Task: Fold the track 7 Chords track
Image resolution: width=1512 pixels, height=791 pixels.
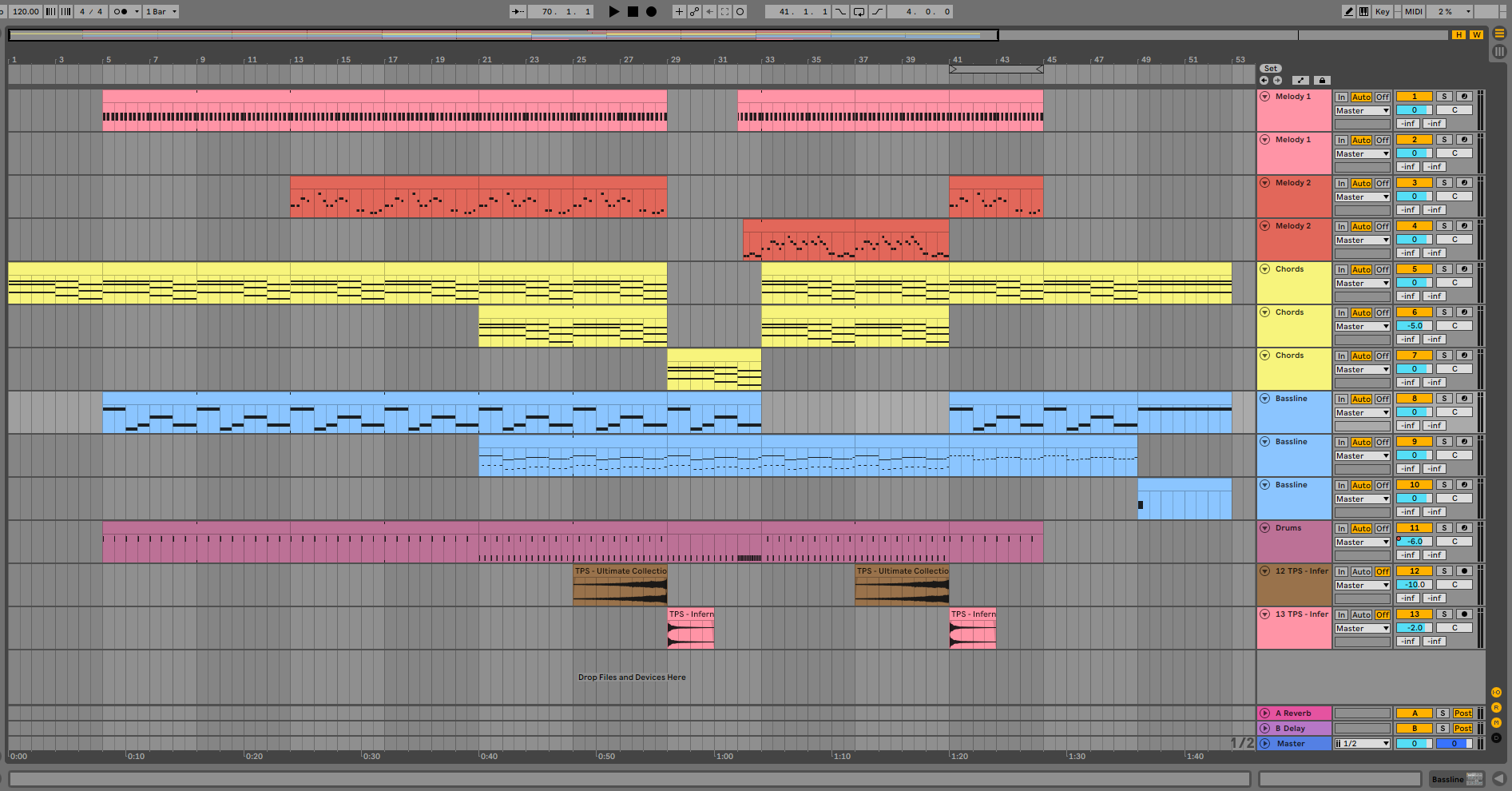Action: point(1265,356)
